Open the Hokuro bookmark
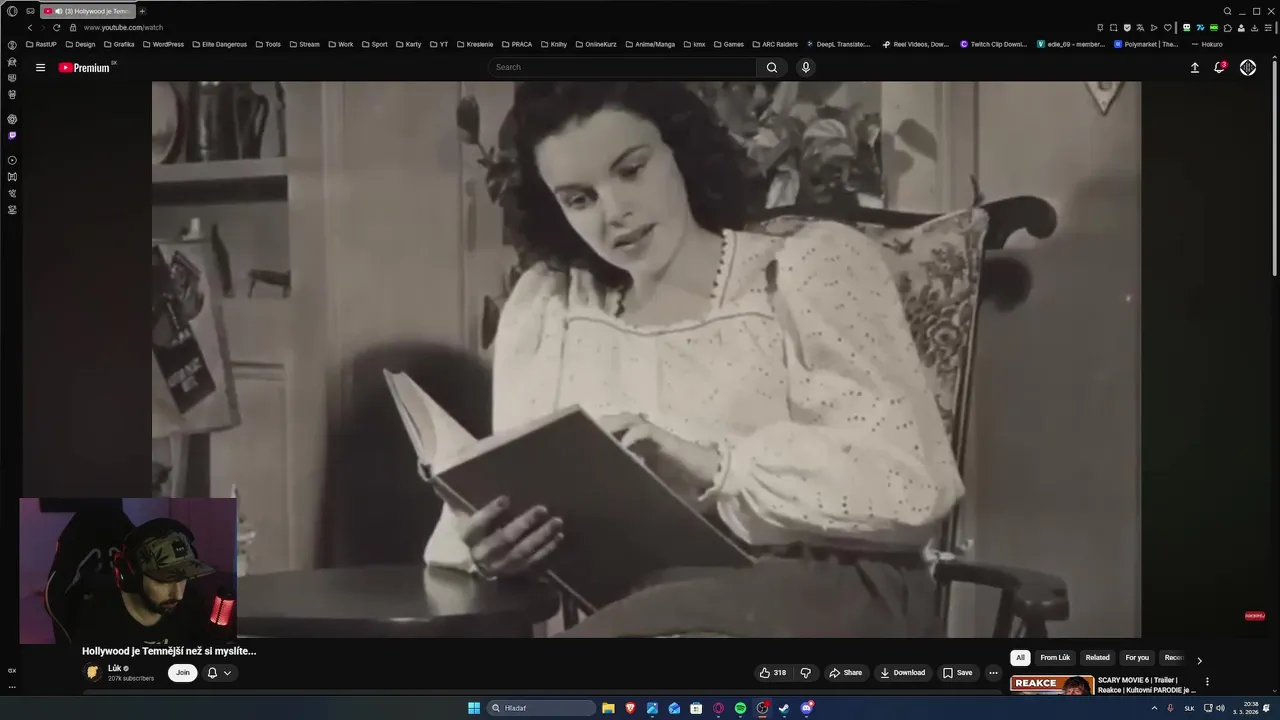 point(1207,44)
